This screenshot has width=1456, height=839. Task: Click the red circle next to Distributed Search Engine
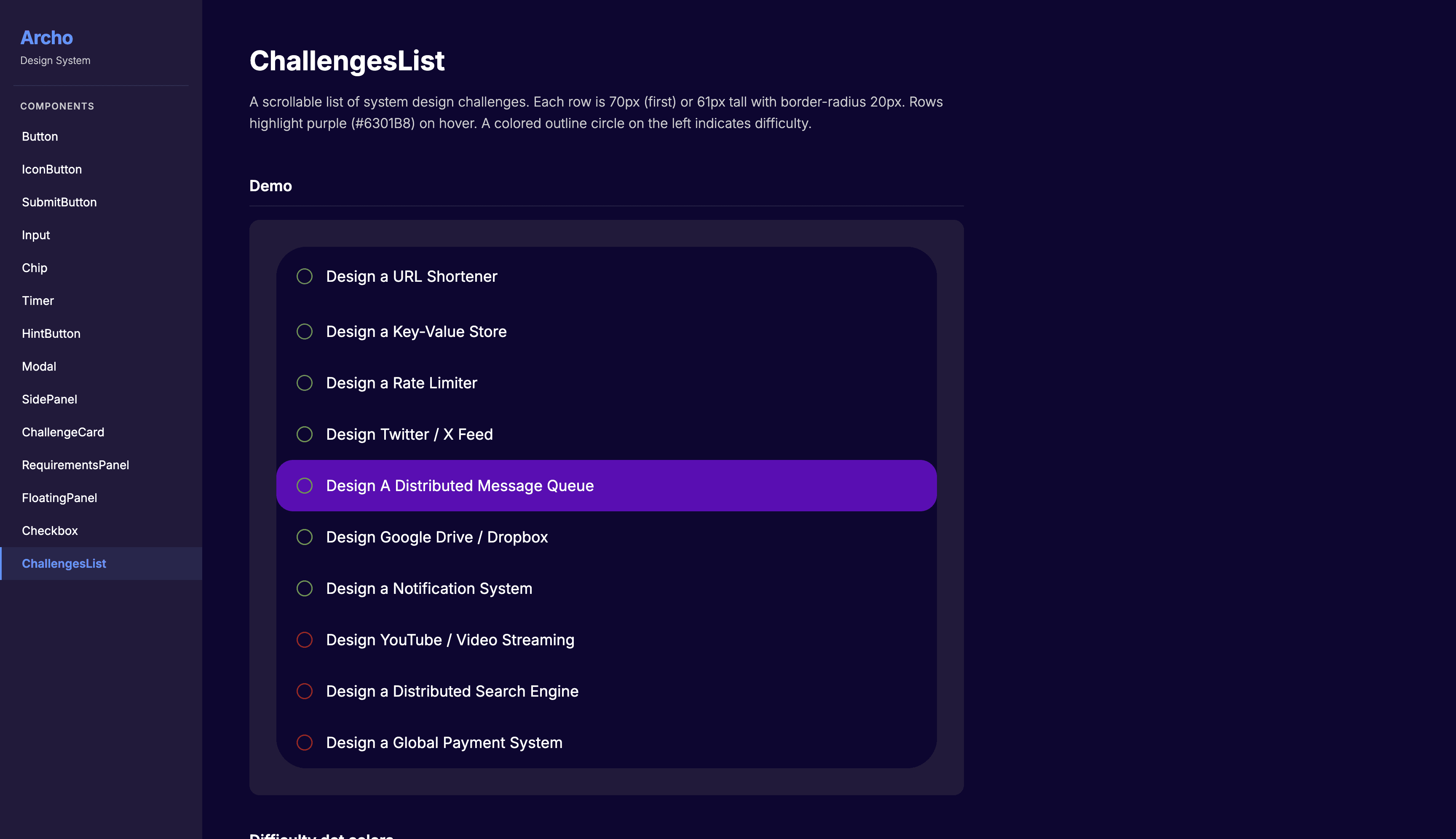pos(304,691)
